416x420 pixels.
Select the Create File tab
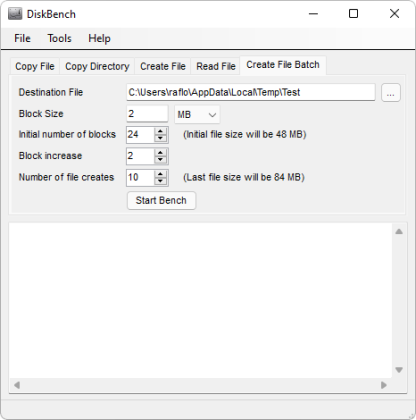[x=163, y=66]
